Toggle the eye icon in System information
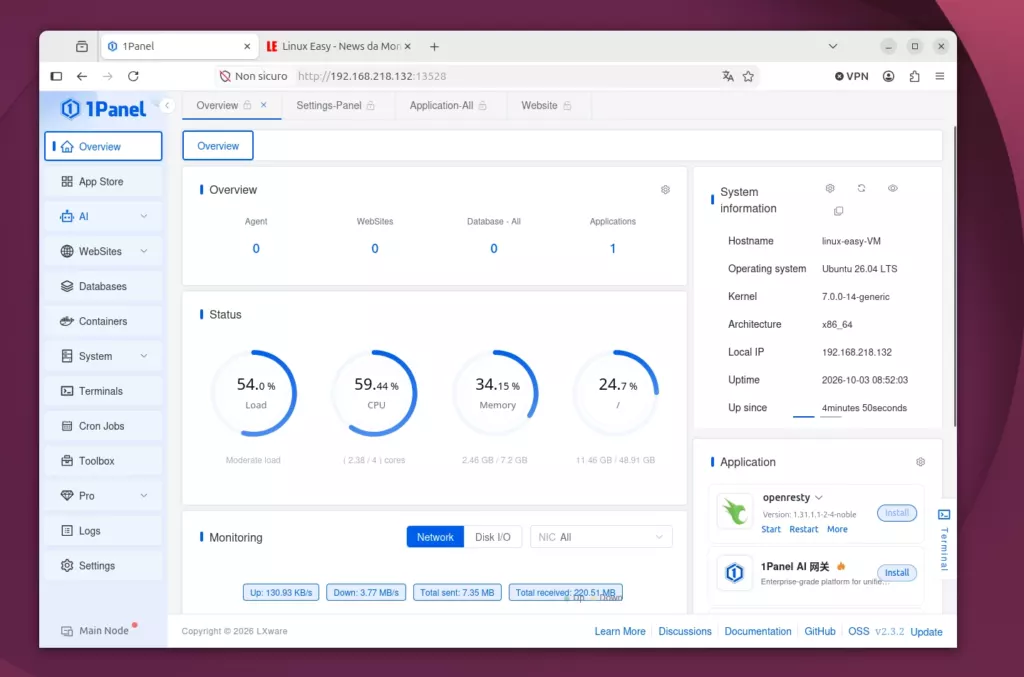This screenshot has width=1024, height=677. [x=893, y=189]
